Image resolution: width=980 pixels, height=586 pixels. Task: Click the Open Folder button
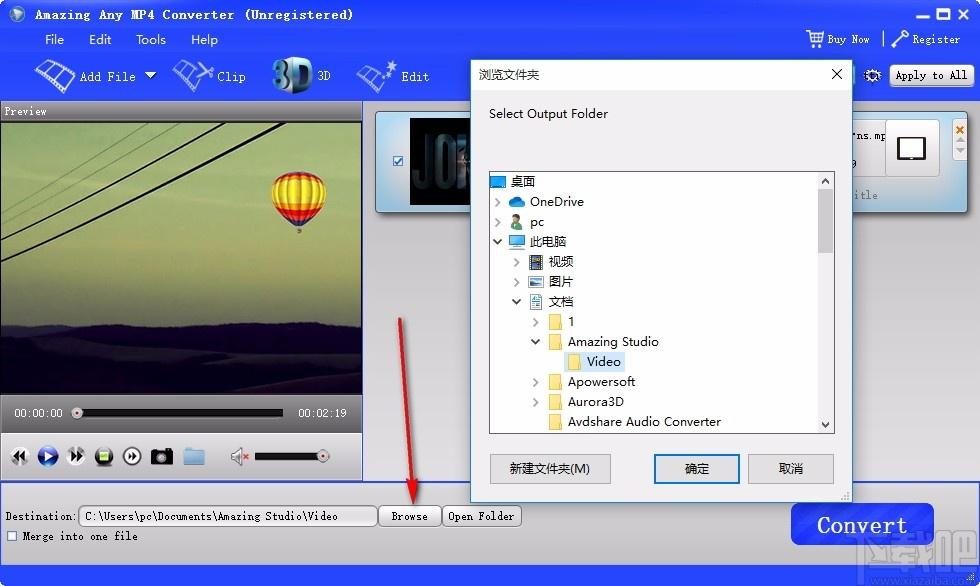pyautogui.click(x=481, y=516)
